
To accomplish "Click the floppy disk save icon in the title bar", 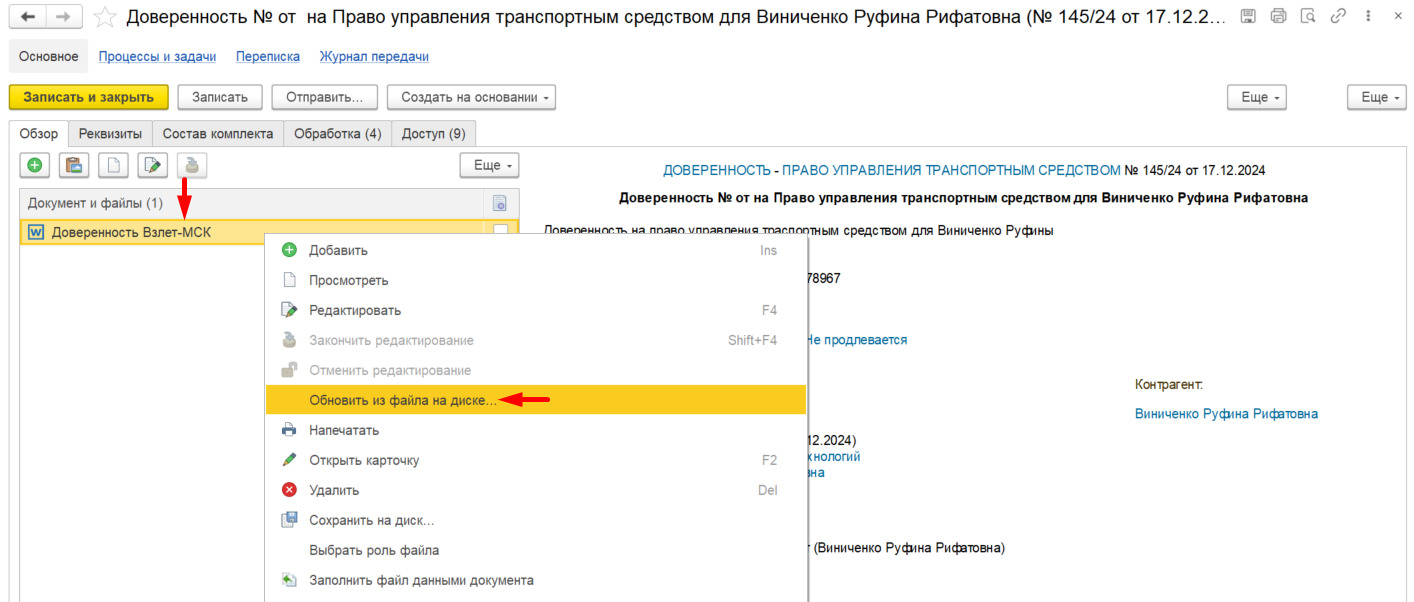I will coord(1248,16).
